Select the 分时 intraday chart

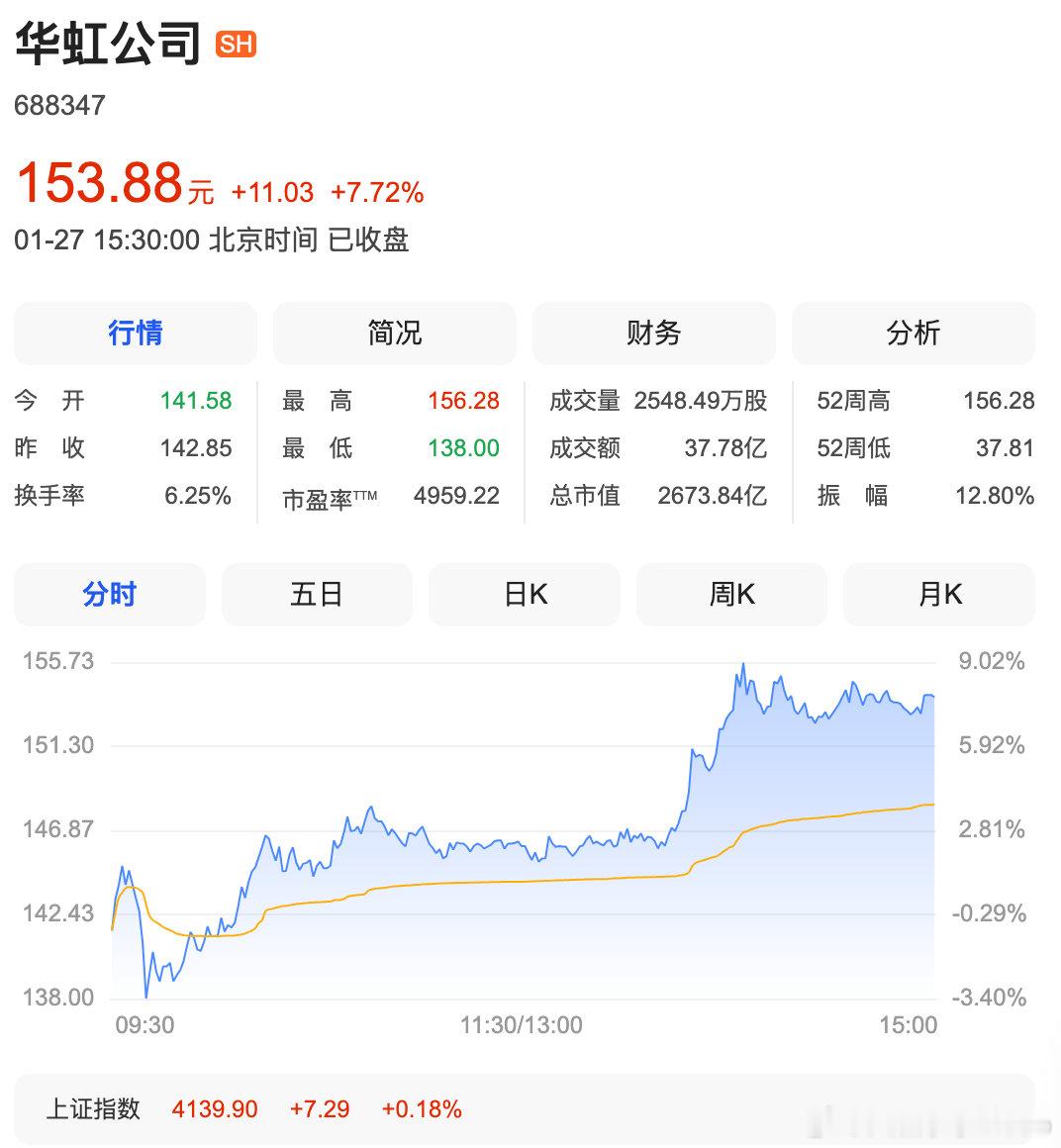pyautogui.click(x=109, y=594)
